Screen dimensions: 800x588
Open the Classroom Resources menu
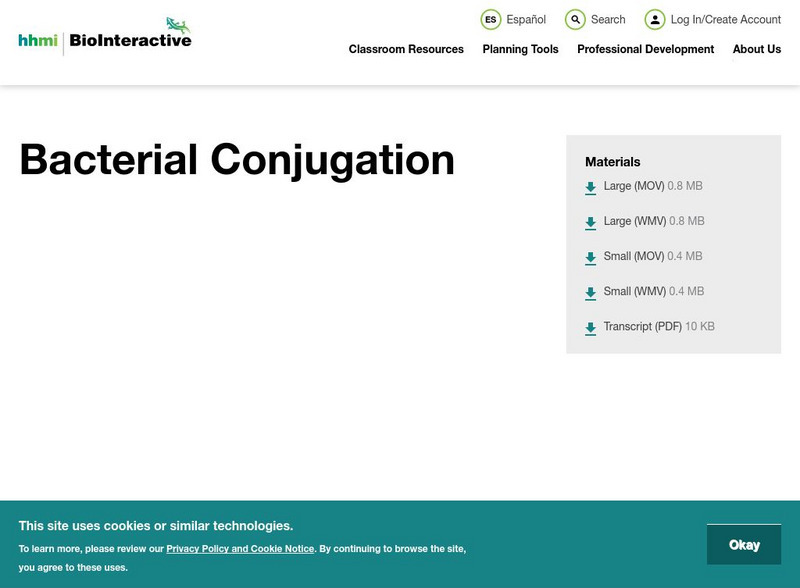[404, 49]
